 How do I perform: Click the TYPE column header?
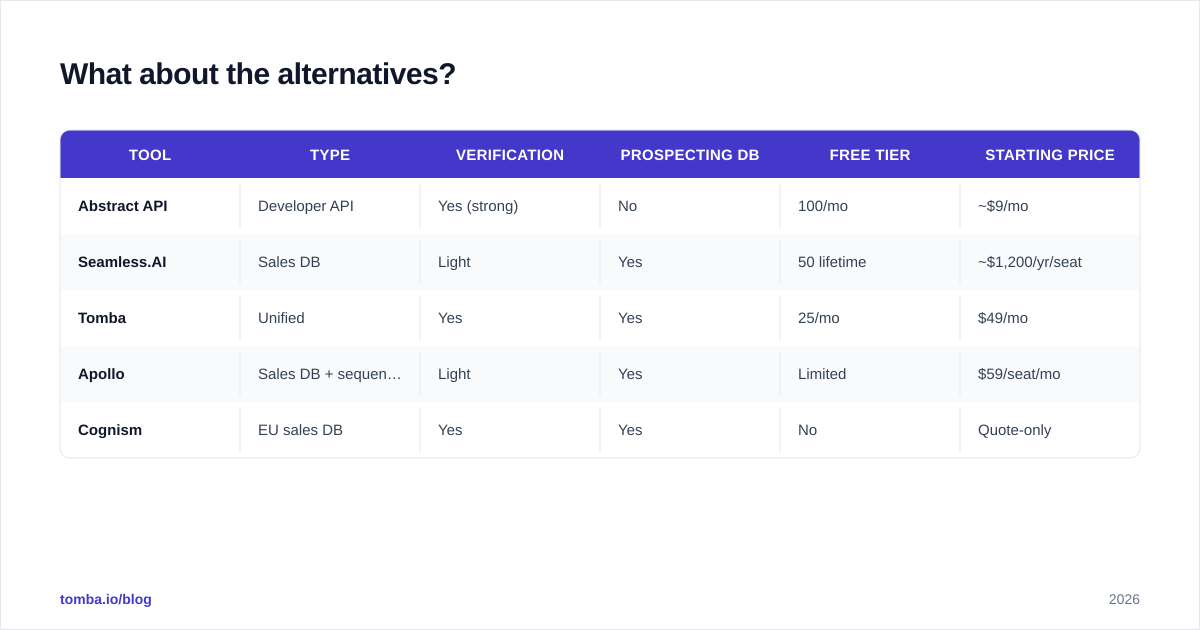[x=330, y=155]
